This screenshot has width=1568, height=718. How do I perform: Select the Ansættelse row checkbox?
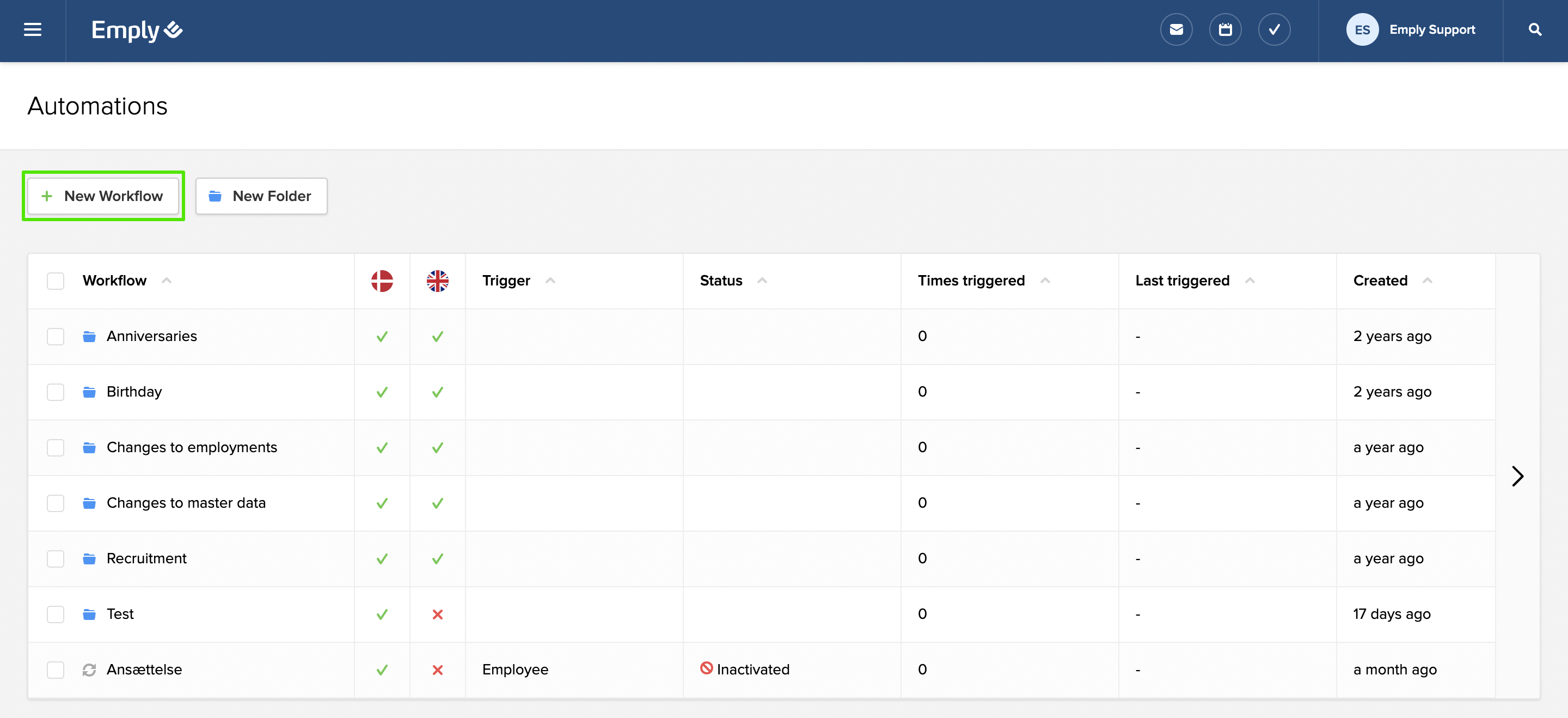click(x=56, y=670)
